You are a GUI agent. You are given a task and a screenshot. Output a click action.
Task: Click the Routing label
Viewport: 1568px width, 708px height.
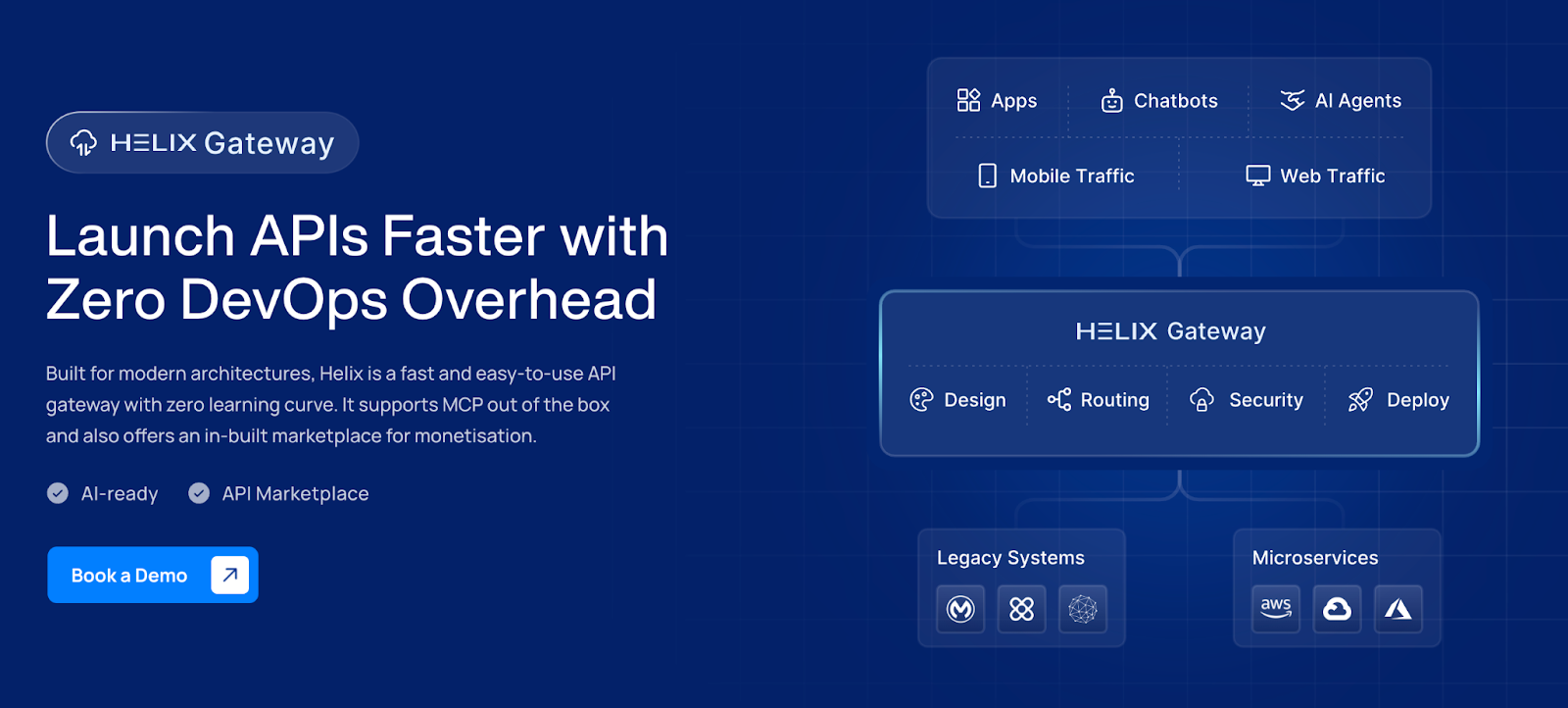tap(1115, 400)
